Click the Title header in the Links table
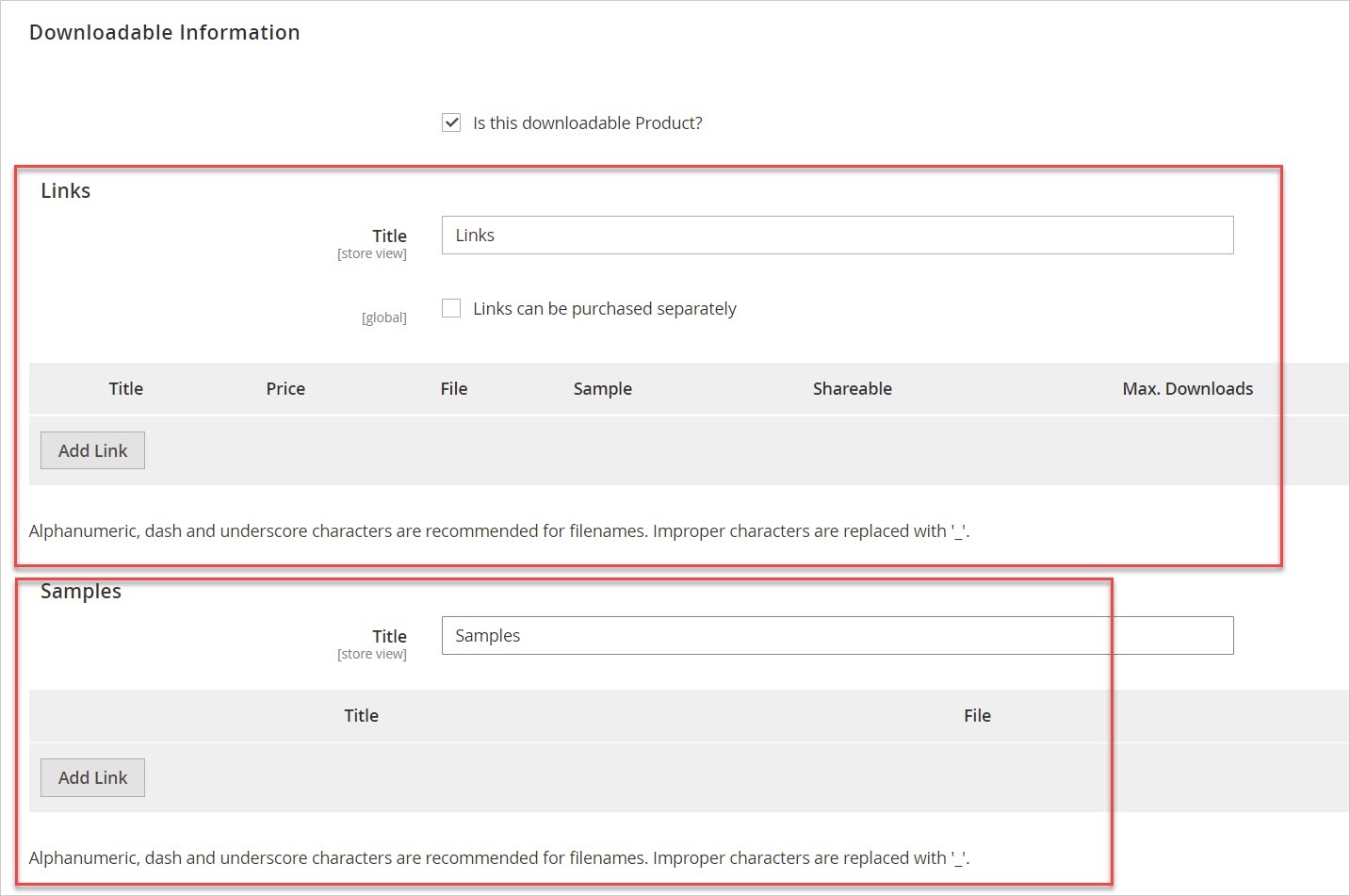The image size is (1350, 896). 125,388
